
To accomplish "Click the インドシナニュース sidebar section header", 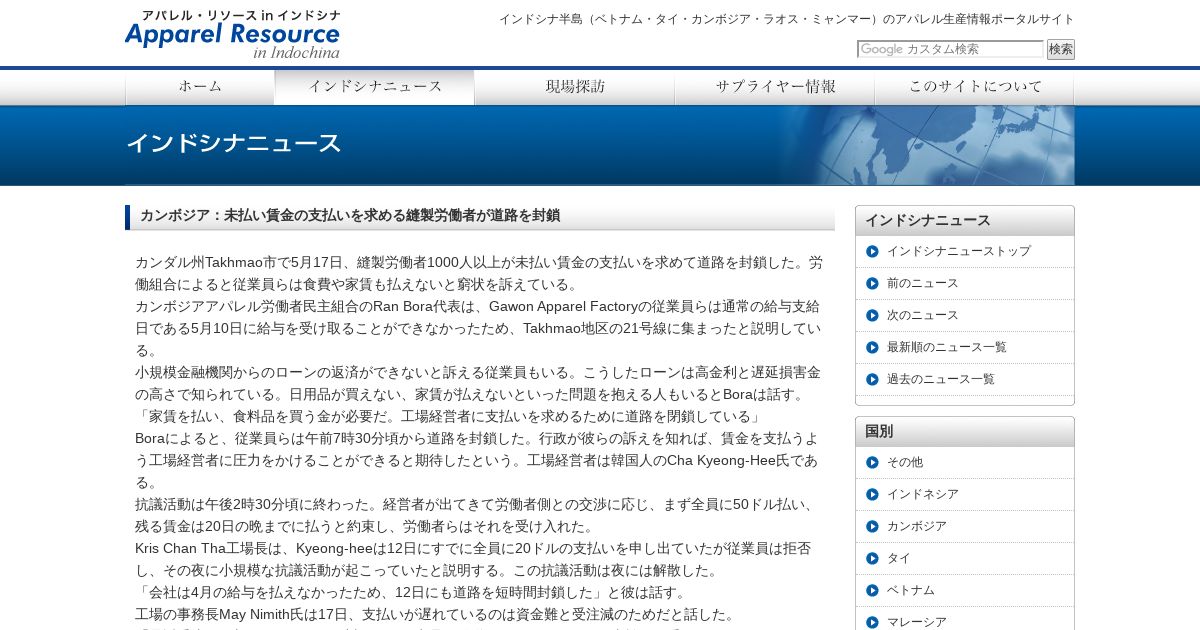I will click(965, 220).
